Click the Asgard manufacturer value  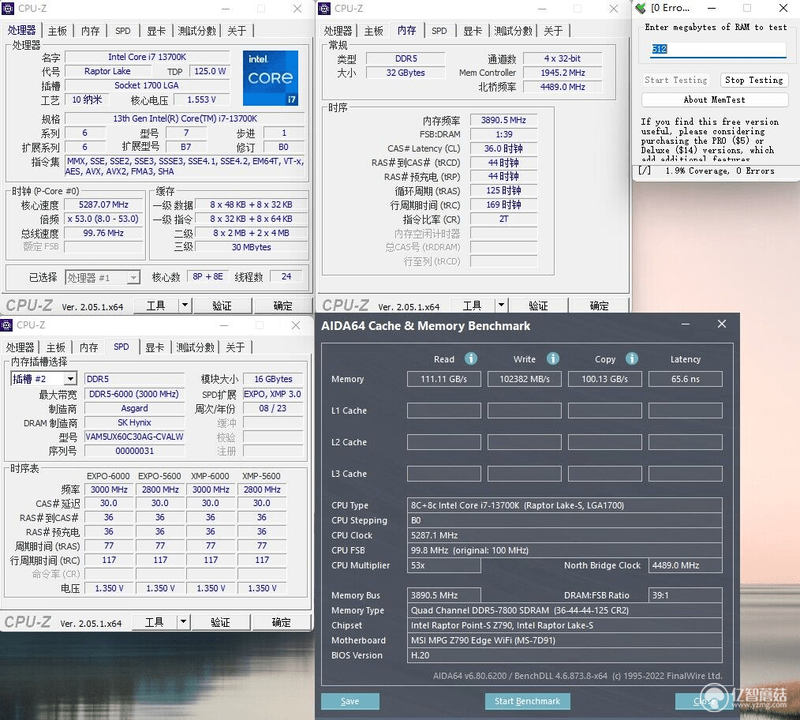[134, 408]
